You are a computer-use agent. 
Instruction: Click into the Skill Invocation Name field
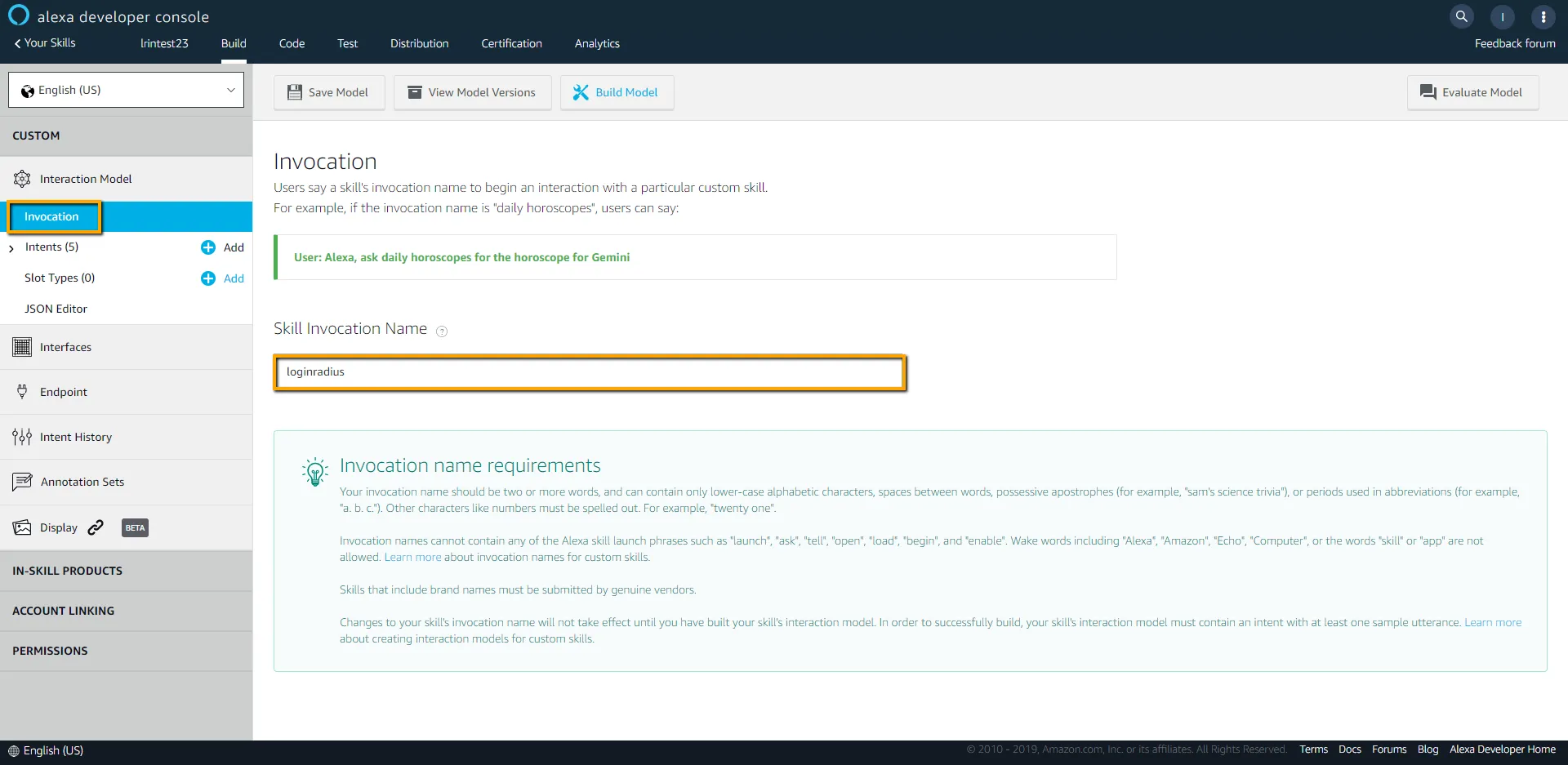(590, 372)
